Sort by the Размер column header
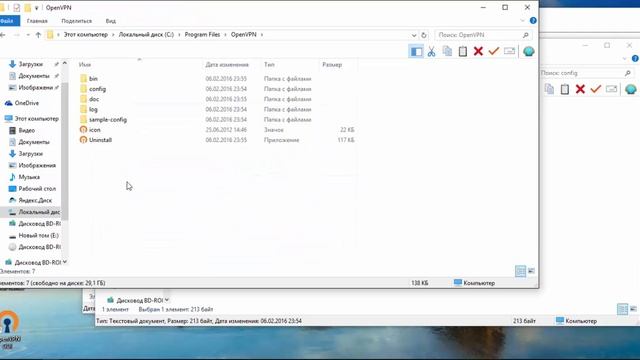 (332, 64)
